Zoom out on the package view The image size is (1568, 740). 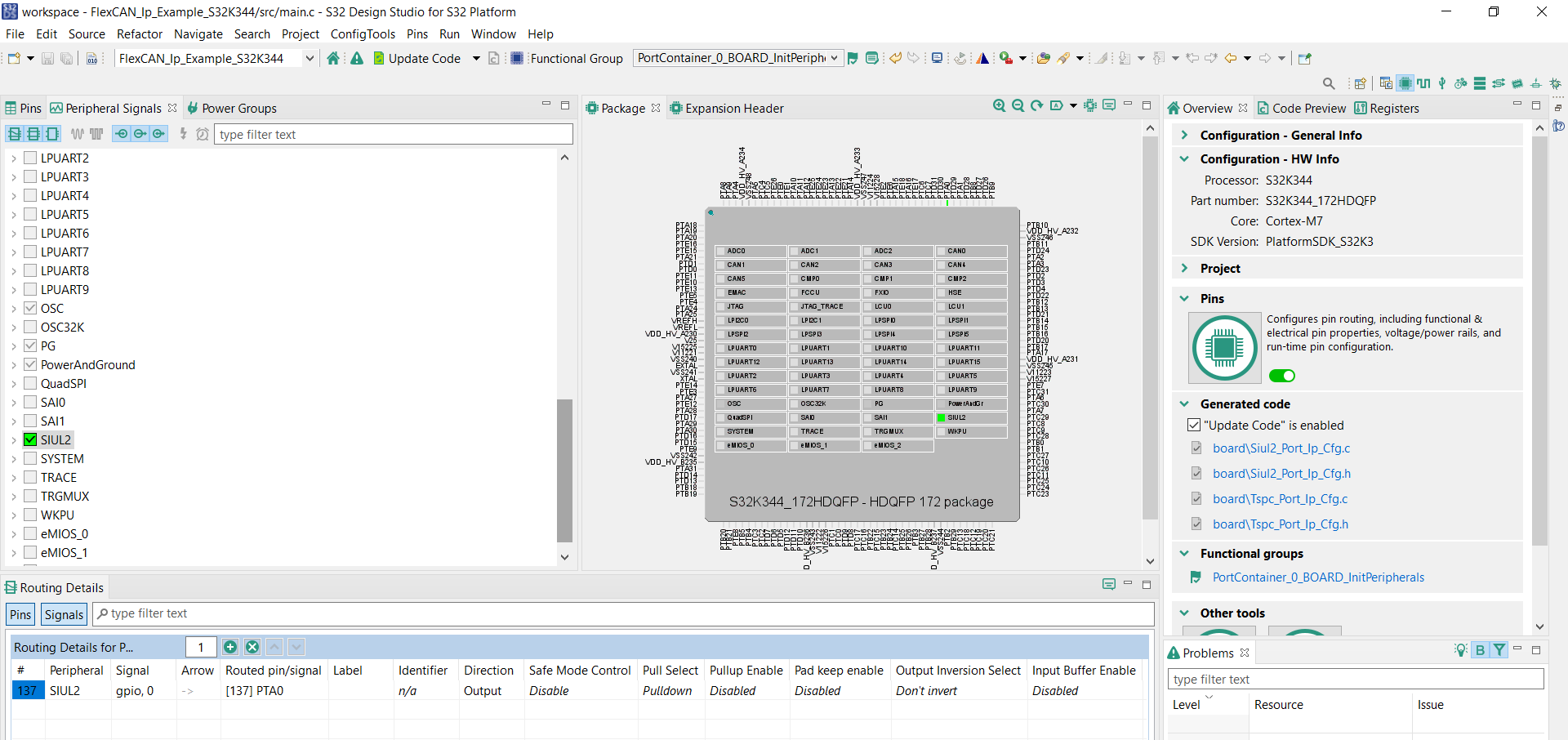(x=1018, y=106)
